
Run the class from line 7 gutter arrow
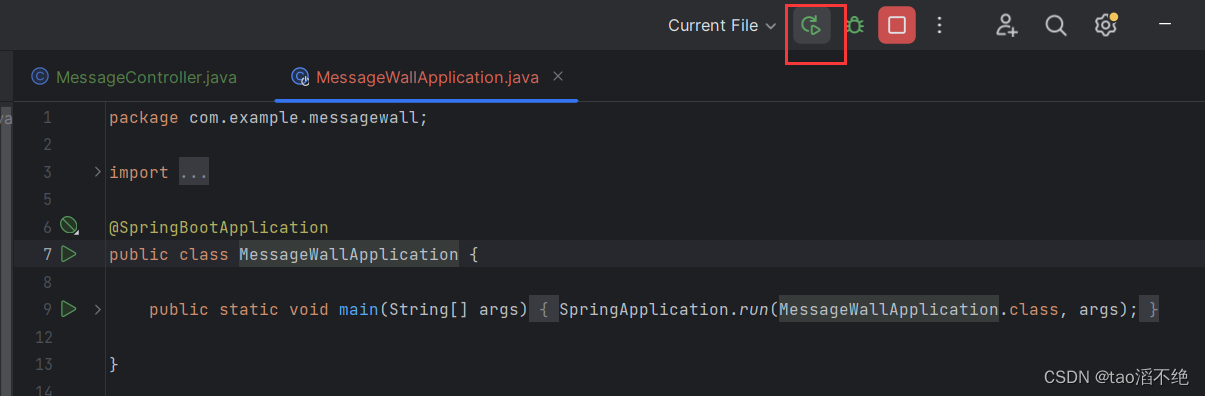click(69, 254)
